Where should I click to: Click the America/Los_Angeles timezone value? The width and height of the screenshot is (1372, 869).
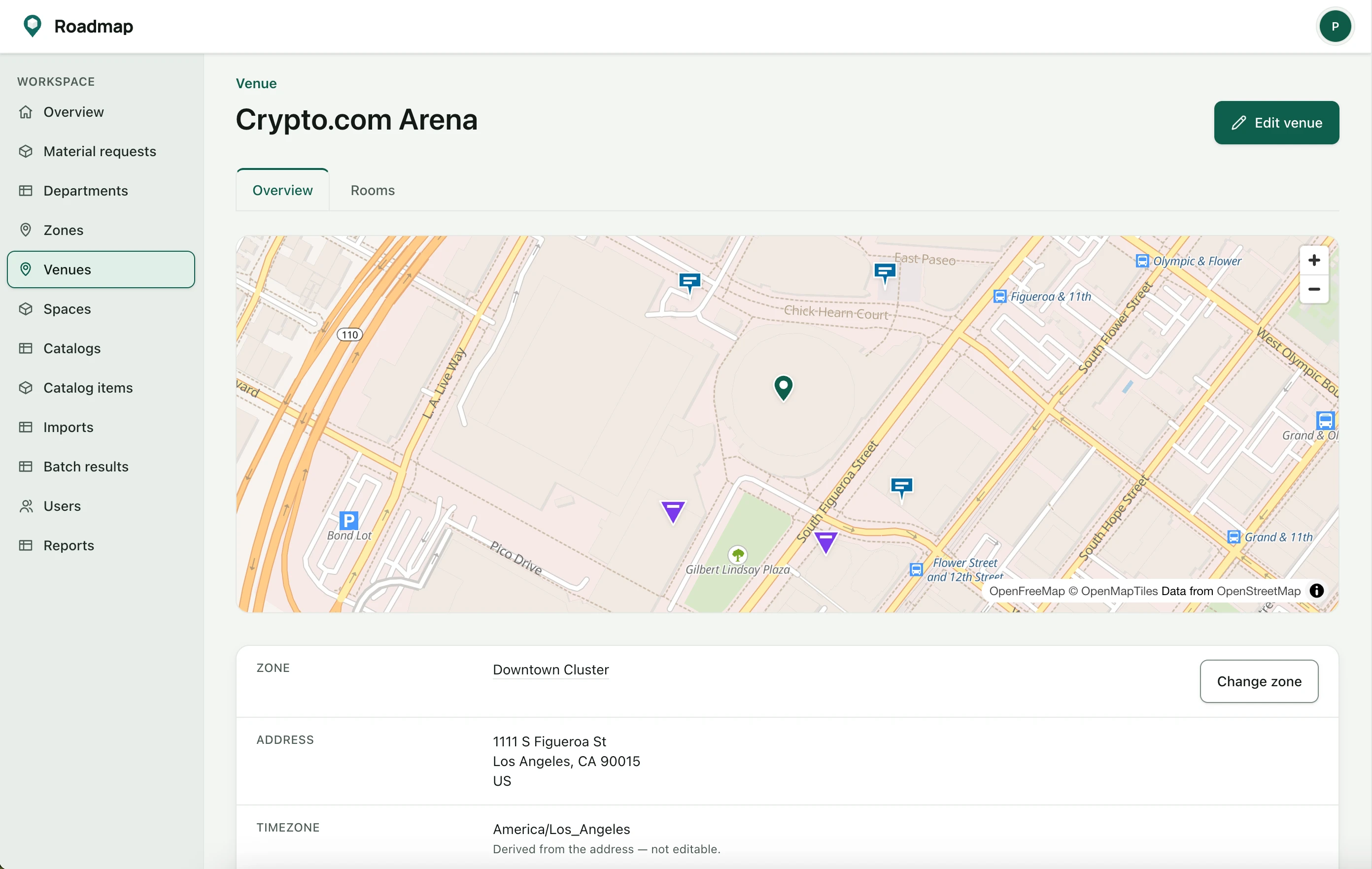[x=561, y=829]
